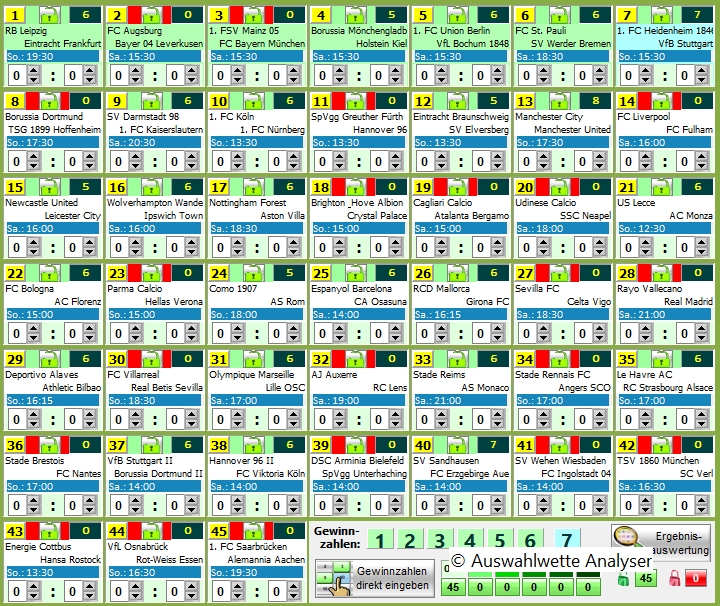Click the lock icon for match 15 Newcastle United
Screen dimensions: 720x606
click(50, 187)
